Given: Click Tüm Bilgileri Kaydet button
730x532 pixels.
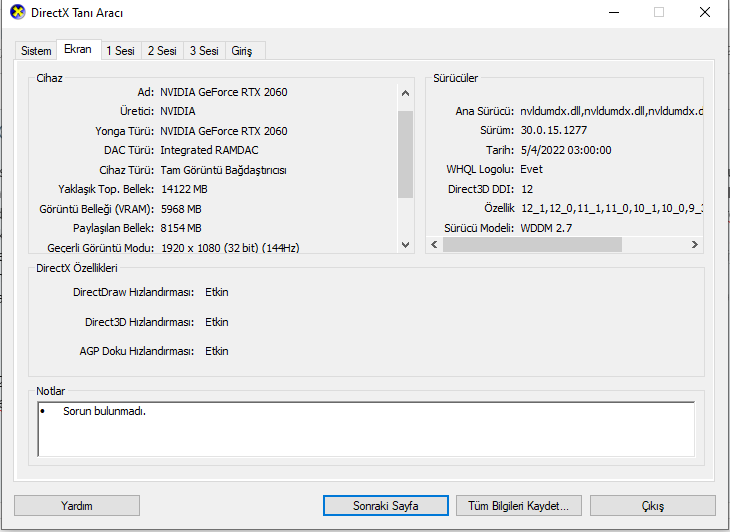Looking at the screenshot, I should coord(519,505).
